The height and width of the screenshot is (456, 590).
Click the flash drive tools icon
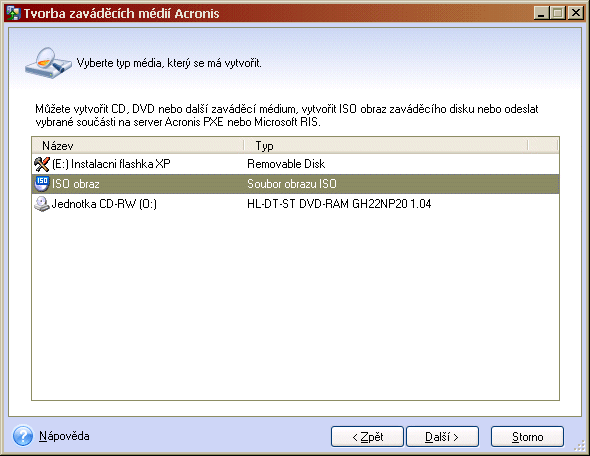click(42, 164)
